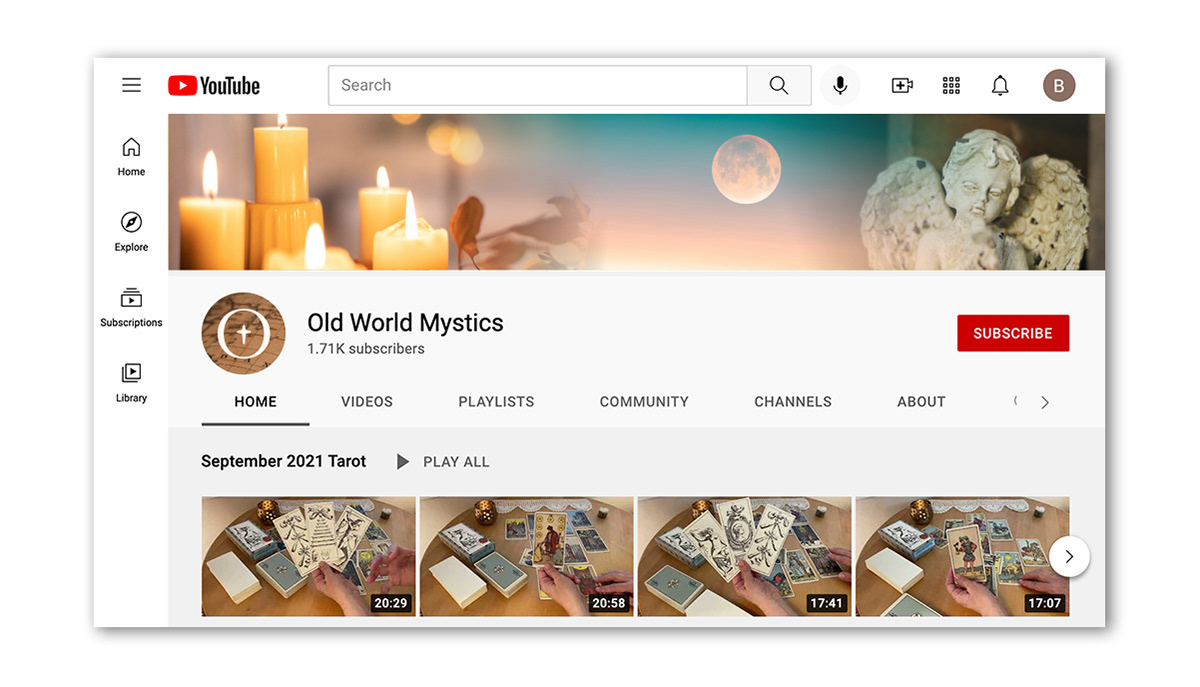
Task: Click the Old World Mystics channel name
Action: click(405, 322)
